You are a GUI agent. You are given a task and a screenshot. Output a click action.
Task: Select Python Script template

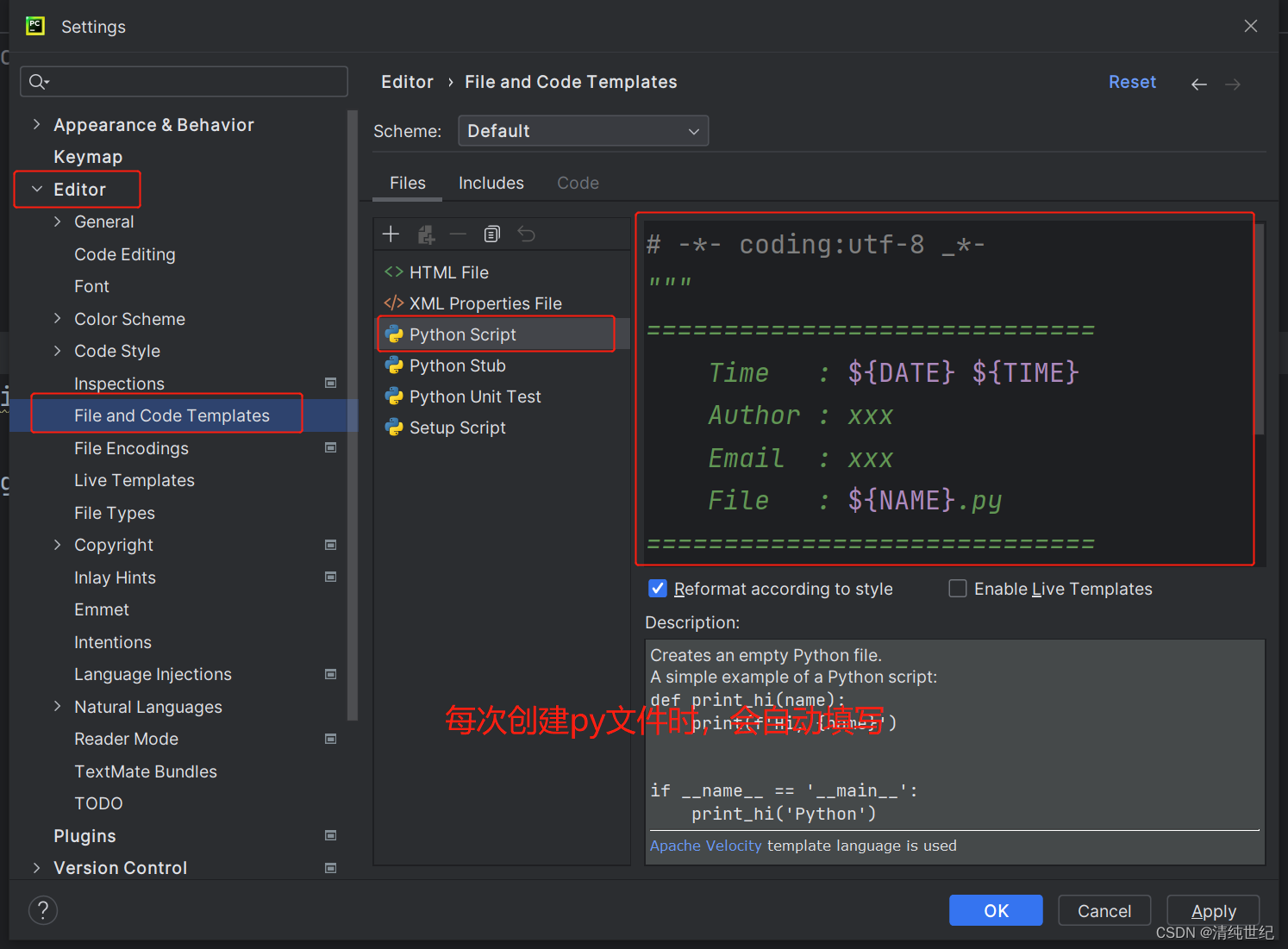coord(503,334)
